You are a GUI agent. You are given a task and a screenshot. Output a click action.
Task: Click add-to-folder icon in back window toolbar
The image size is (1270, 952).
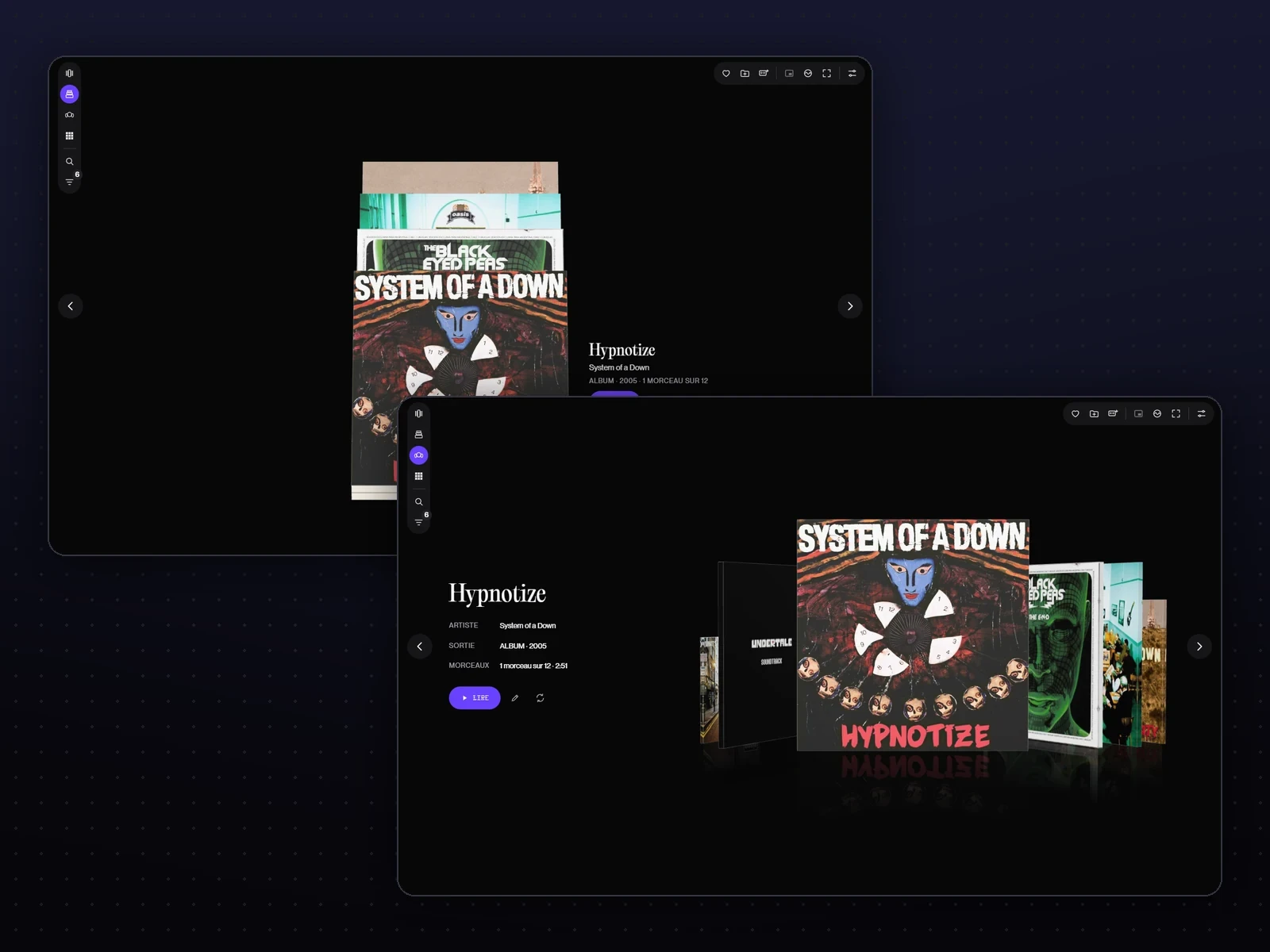click(745, 73)
